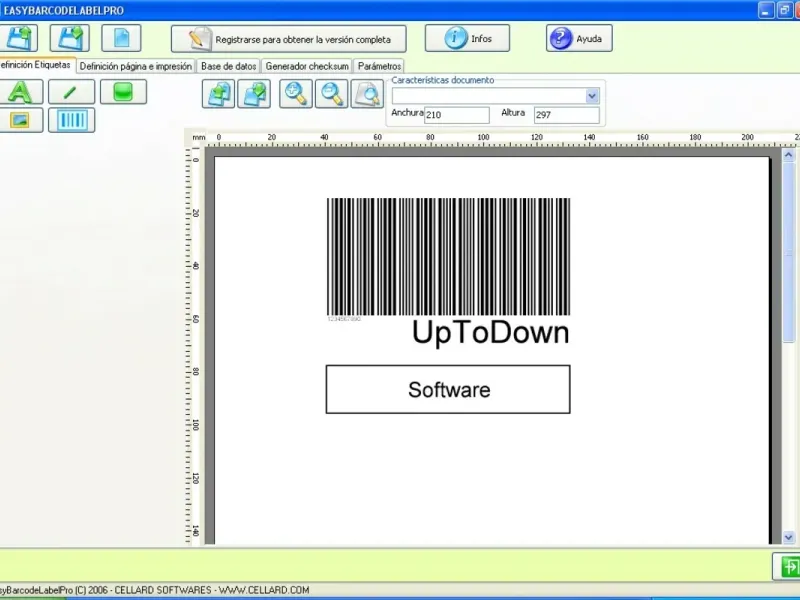Click the pages with green down arrow icon
Viewport: 800px width, 600px height.
tap(254, 94)
